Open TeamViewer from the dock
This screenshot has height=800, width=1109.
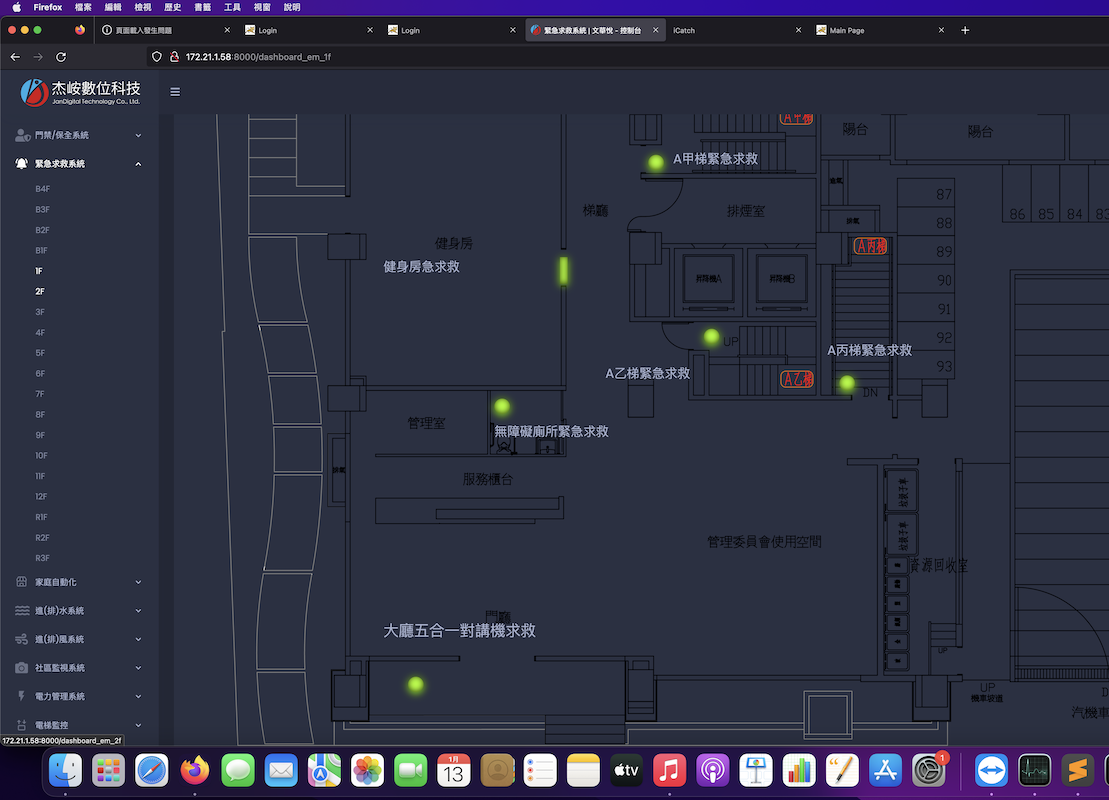[x=991, y=770]
